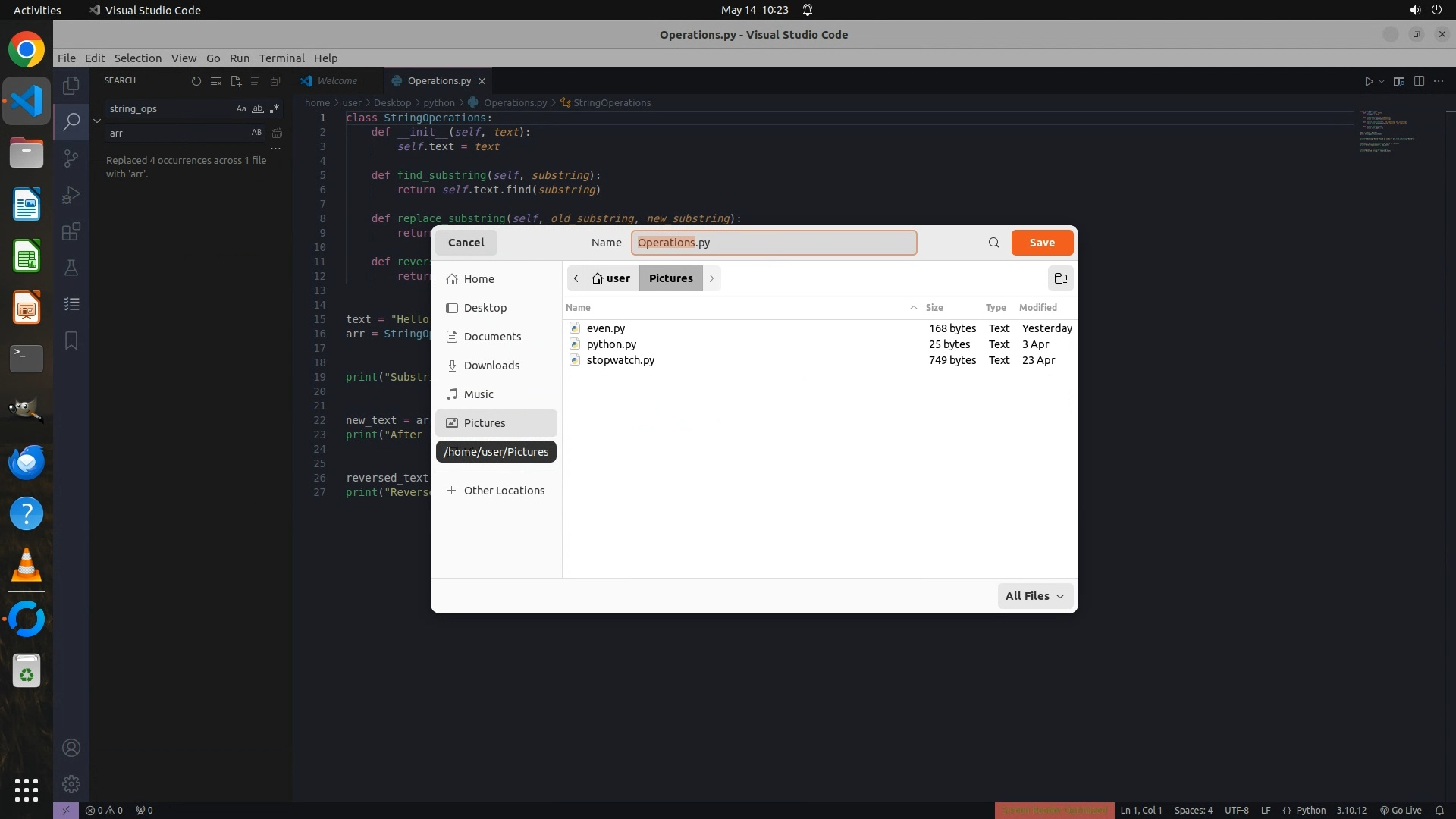Switch to the Welcome tab

click(x=337, y=80)
